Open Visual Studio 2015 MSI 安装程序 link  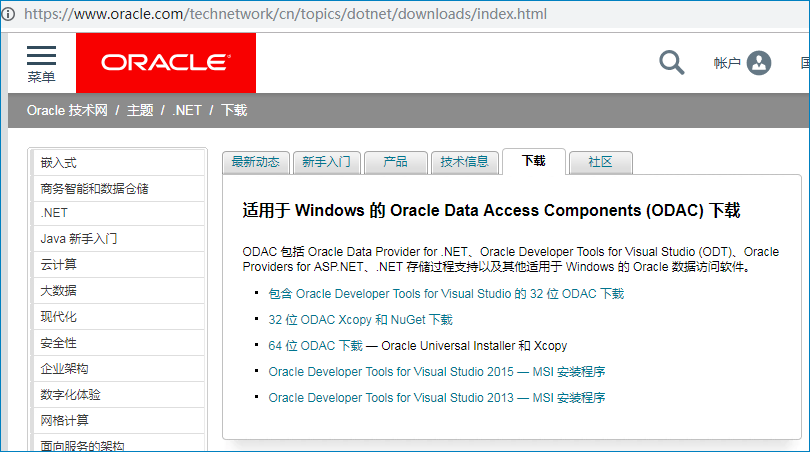tap(437, 372)
